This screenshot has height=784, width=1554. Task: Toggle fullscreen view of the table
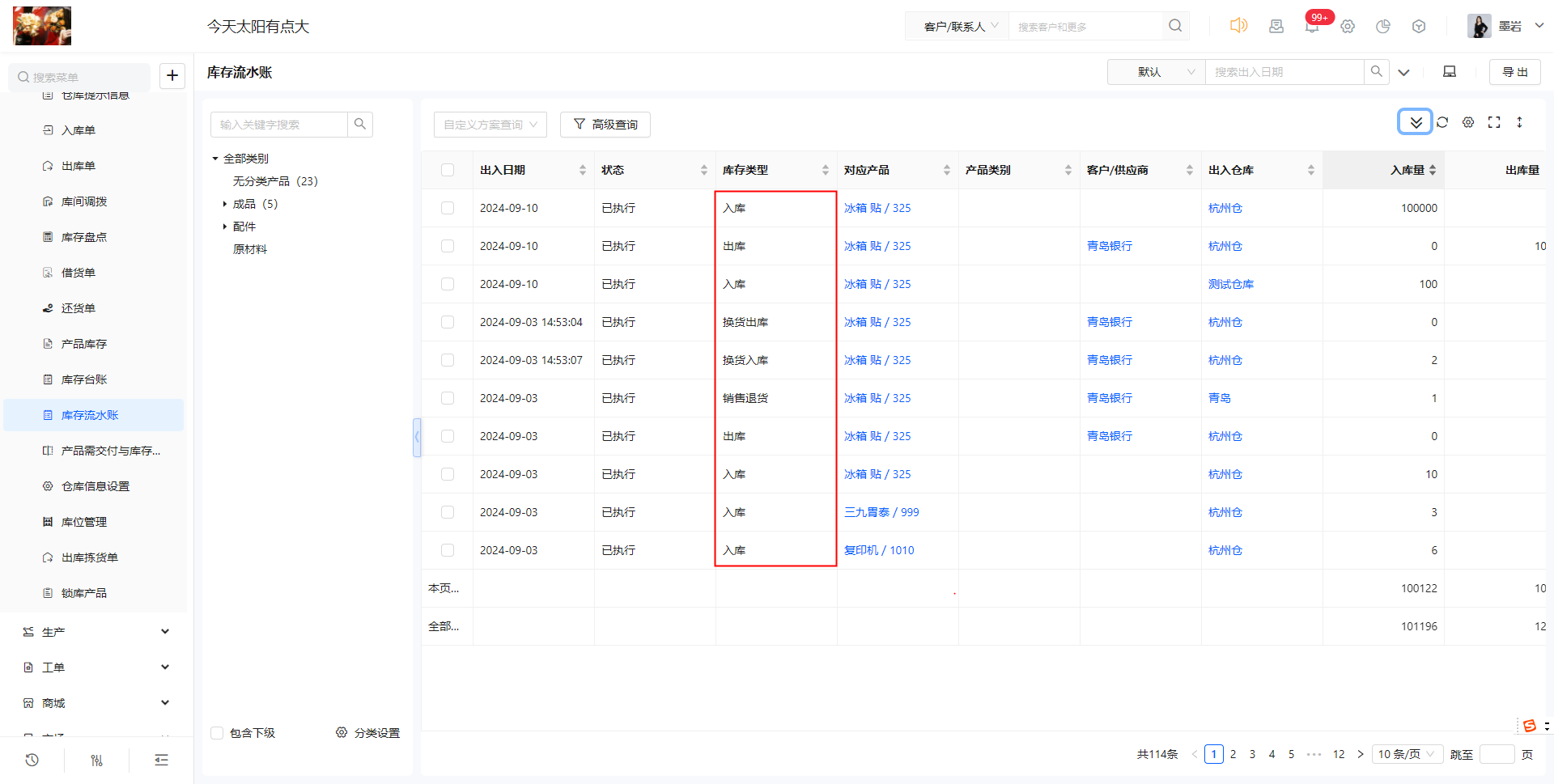pos(1494,122)
